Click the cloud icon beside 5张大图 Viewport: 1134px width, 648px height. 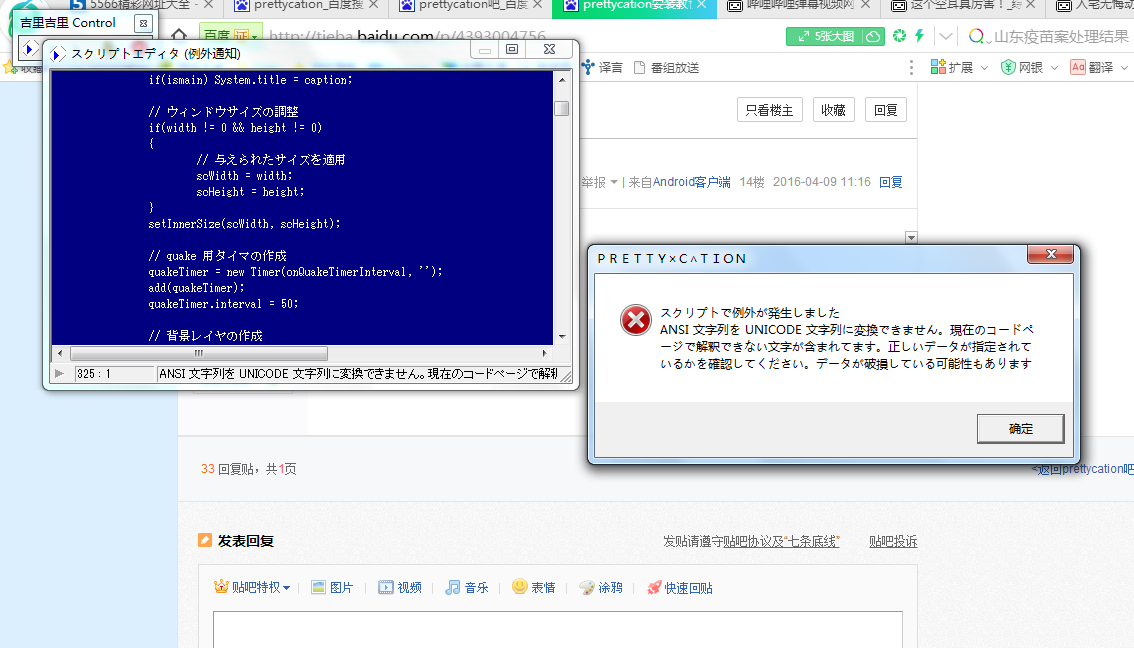click(x=873, y=36)
